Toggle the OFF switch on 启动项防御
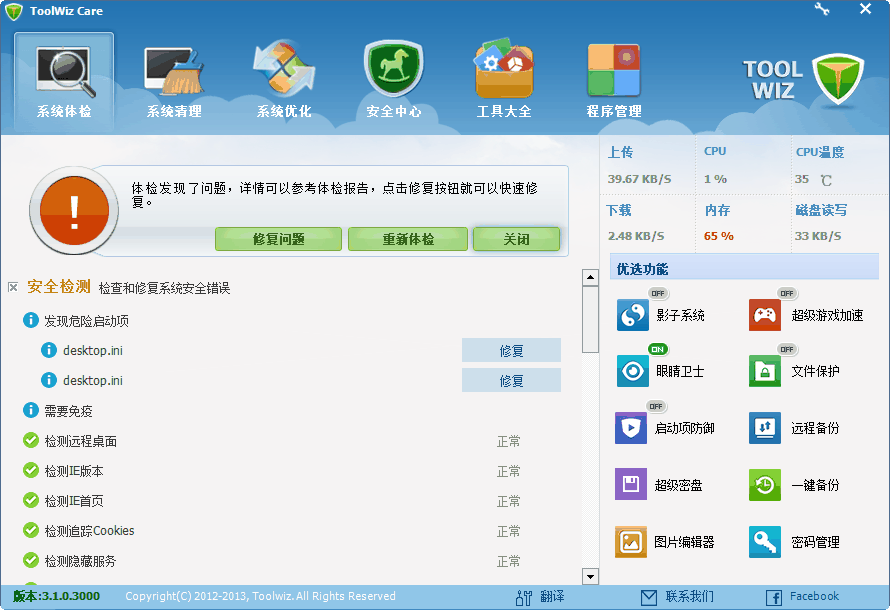Image resolution: width=890 pixels, height=610 pixels. [x=657, y=406]
